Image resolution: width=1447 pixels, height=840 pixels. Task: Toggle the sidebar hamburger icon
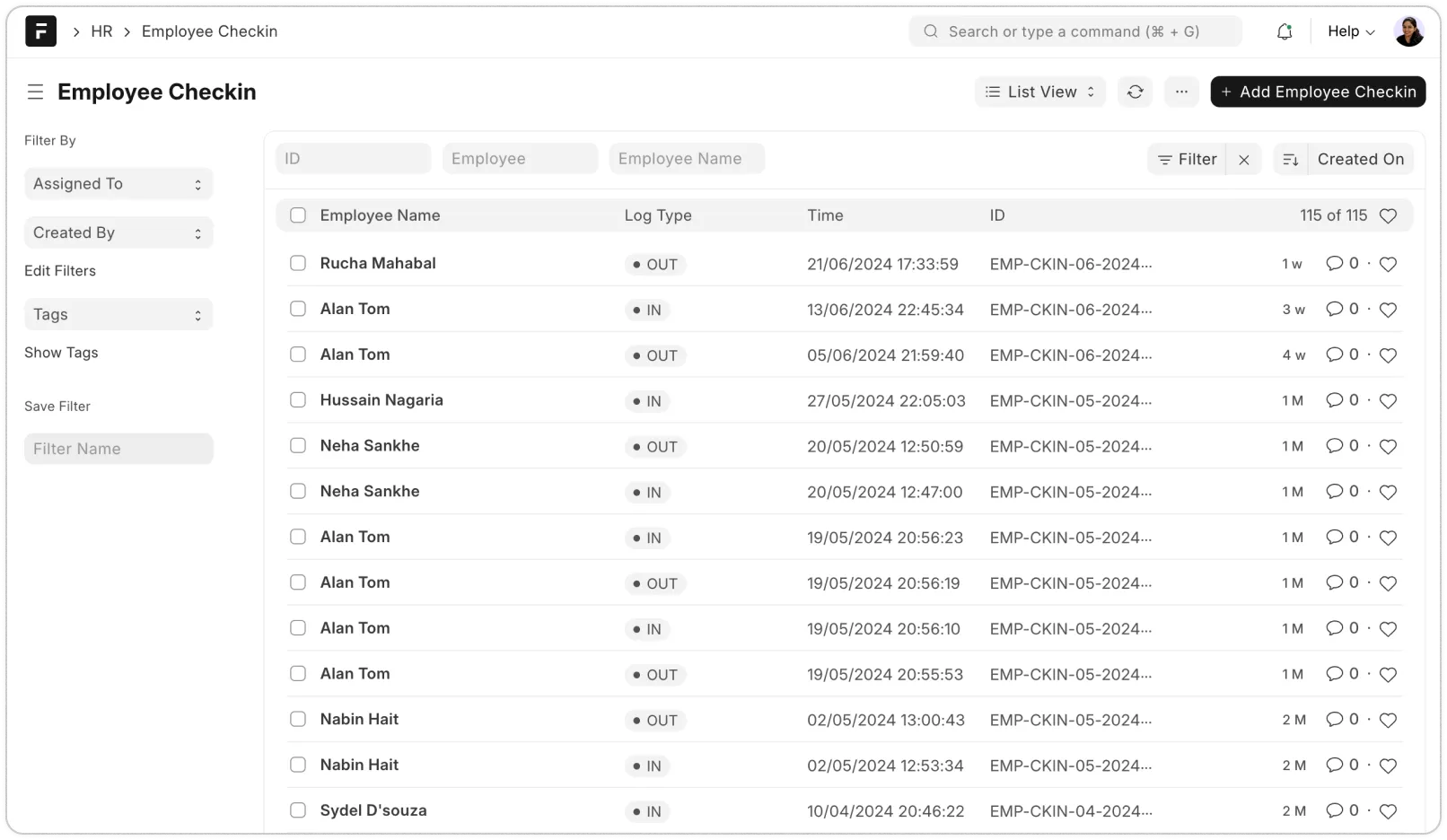click(35, 92)
